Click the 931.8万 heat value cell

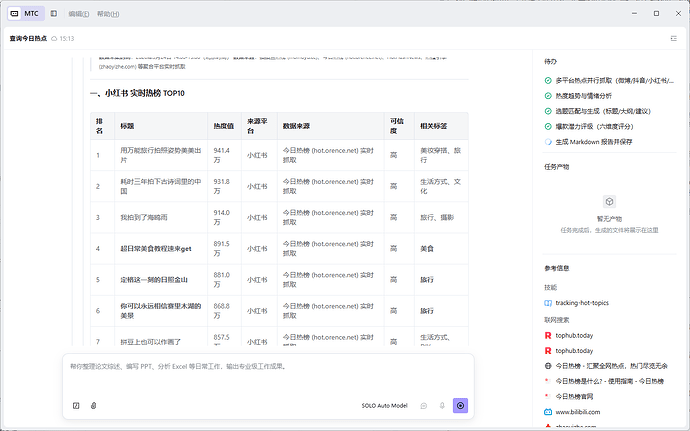[222, 186]
